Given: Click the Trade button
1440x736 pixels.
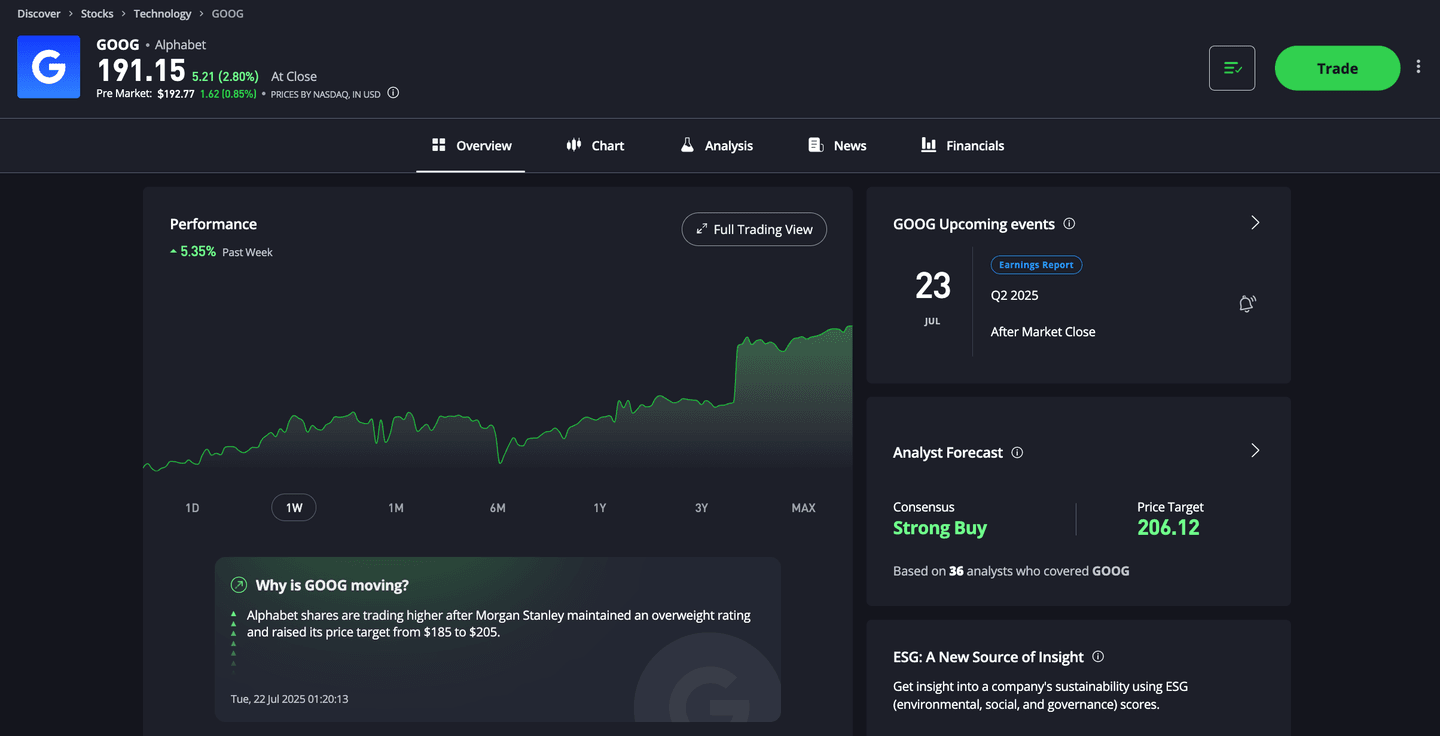Looking at the screenshot, I should coord(1337,68).
